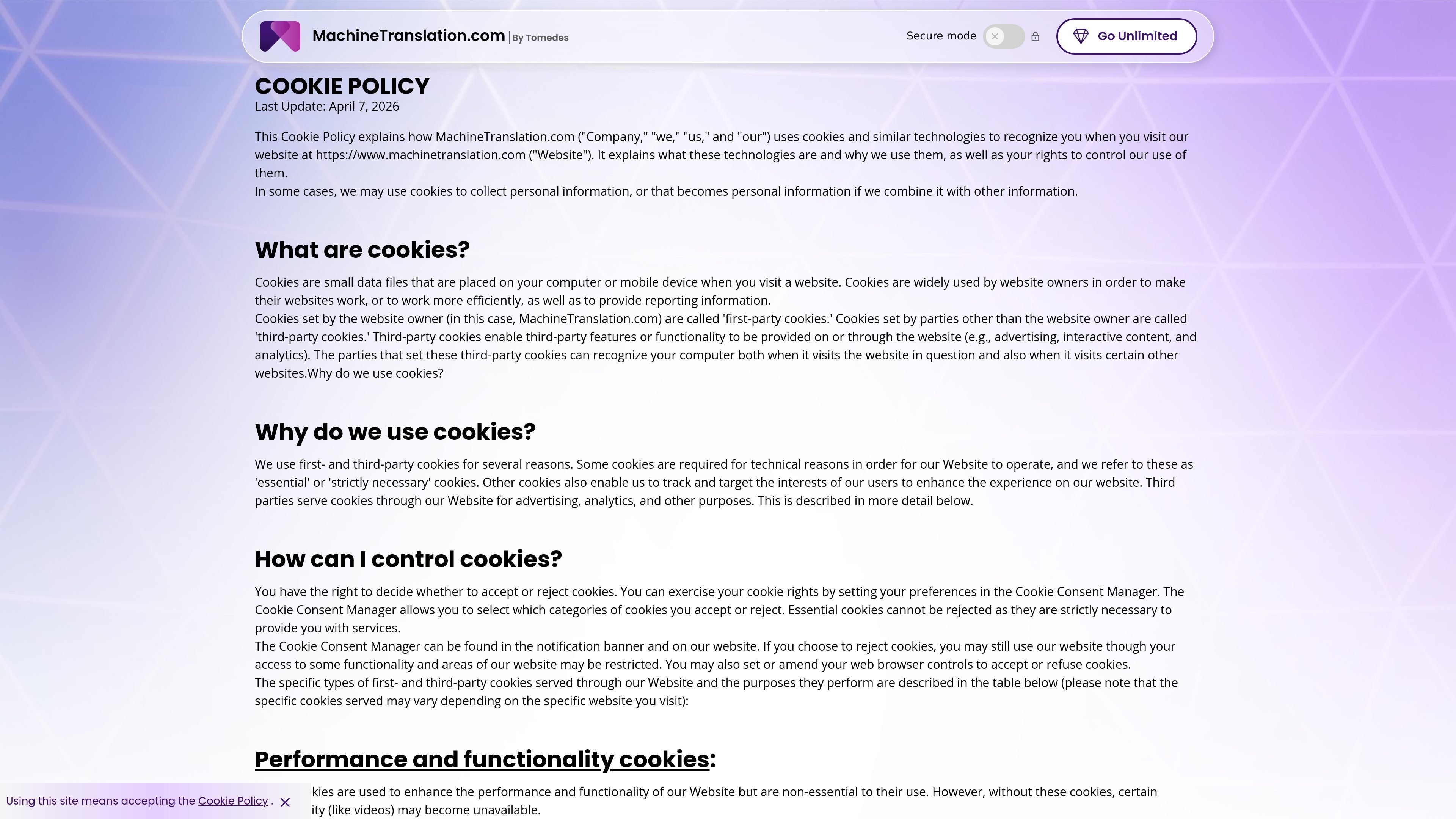Image resolution: width=1456 pixels, height=819 pixels.
Task: Click the Using this site means accepting text
Action: pyautogui.click(x=100, y=801)
